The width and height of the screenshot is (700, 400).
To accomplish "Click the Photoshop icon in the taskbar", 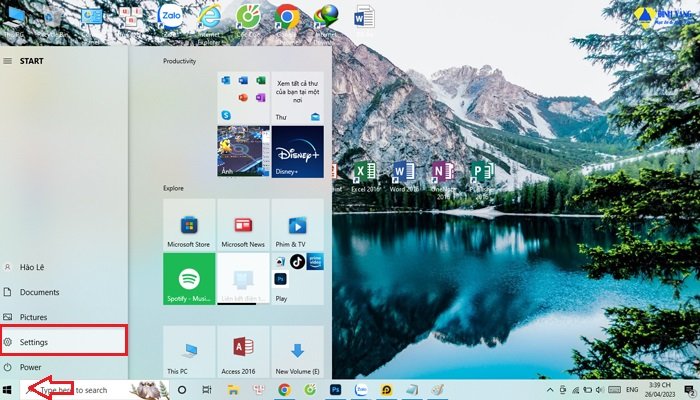I will [x=337, y=389].
